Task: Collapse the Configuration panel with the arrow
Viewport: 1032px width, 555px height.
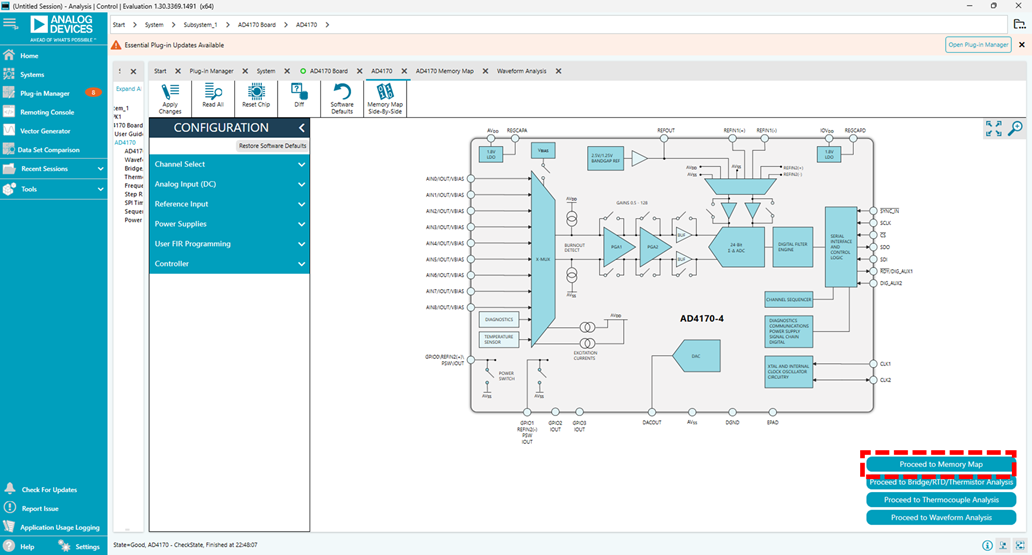Action: (301, 128)
